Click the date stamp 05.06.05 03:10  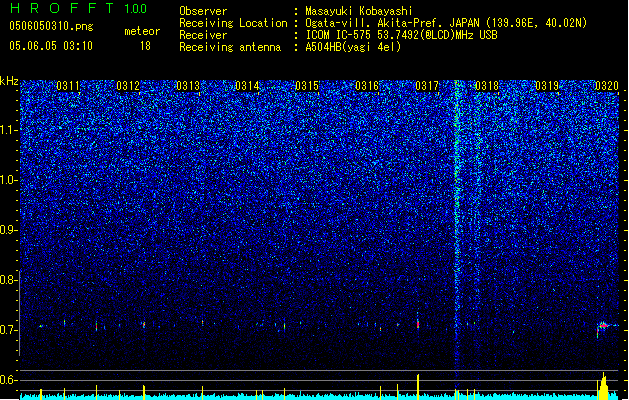tap(51, 46)
